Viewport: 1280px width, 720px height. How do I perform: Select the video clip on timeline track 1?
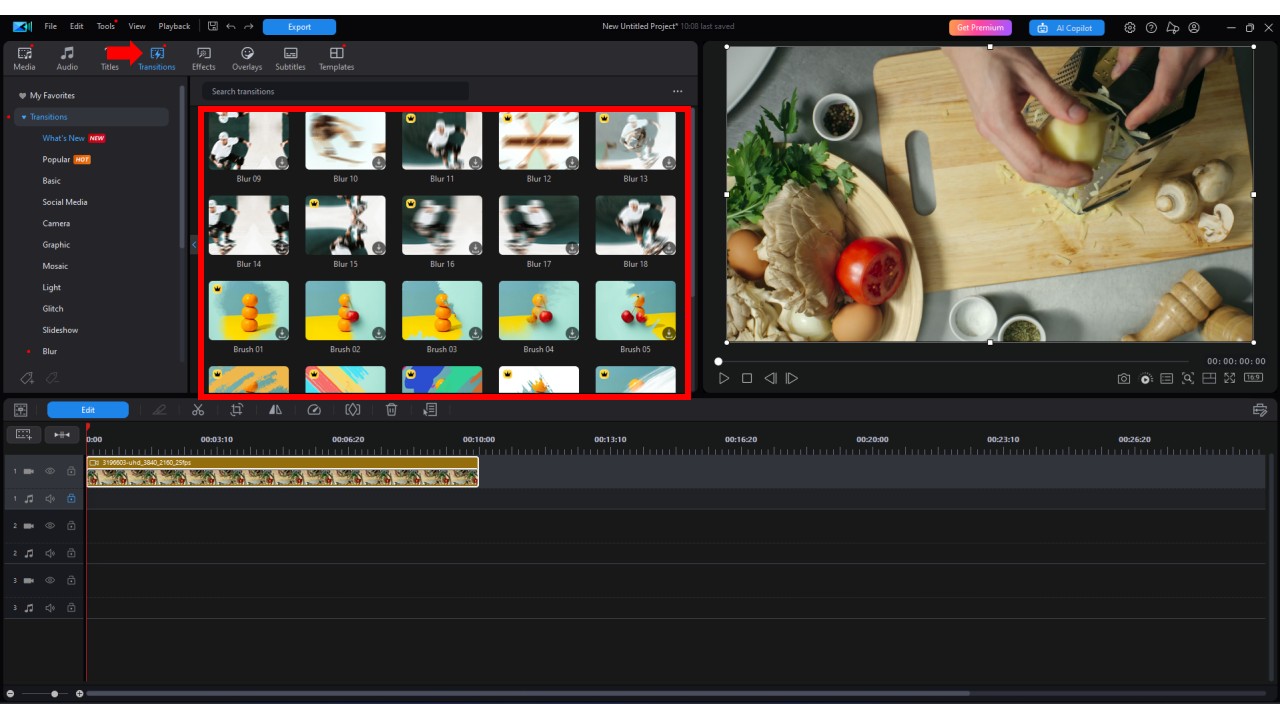283,472
